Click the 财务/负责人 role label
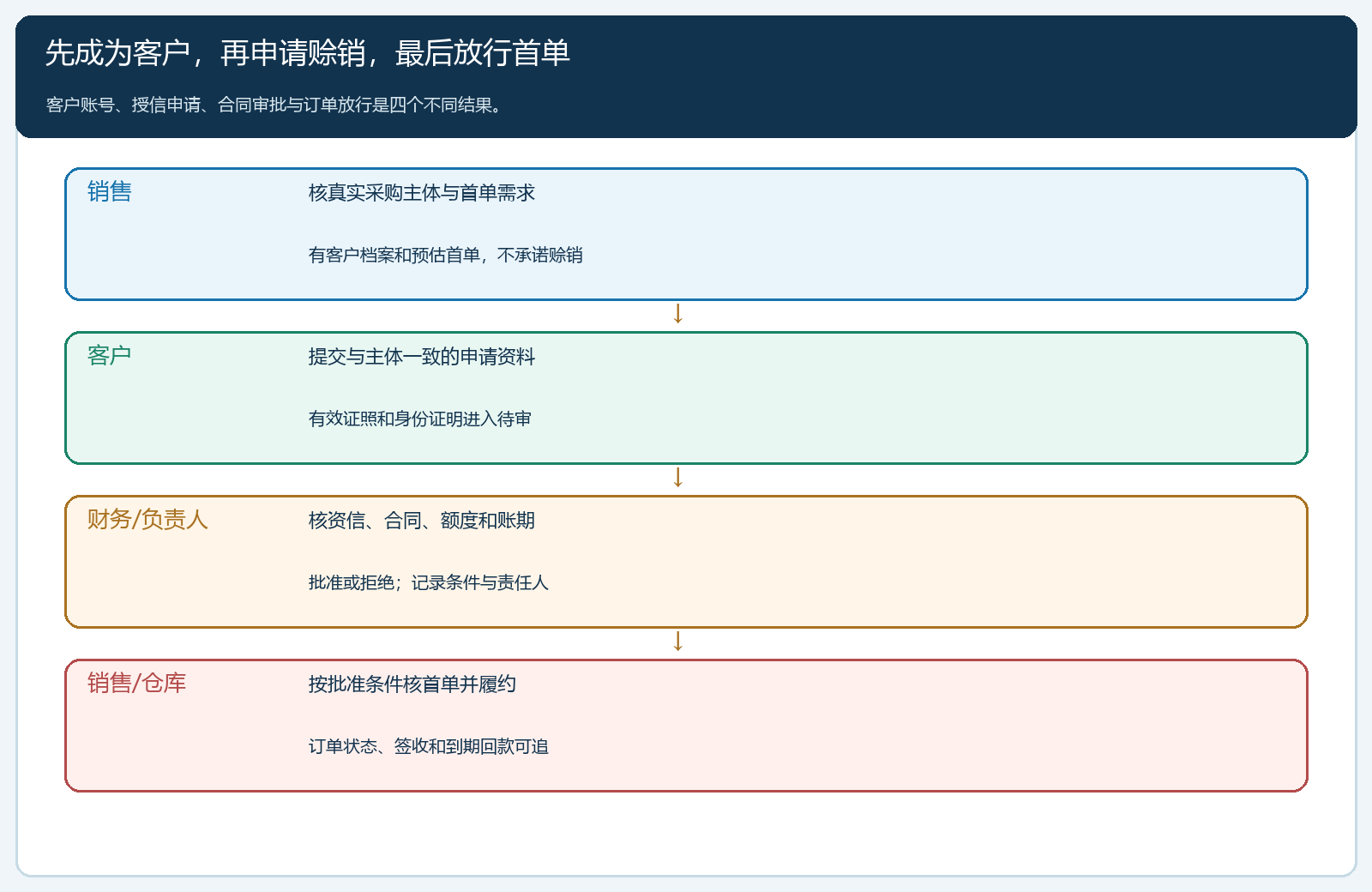The width and height of the screenshot is (1372, 892). point(147,519)
